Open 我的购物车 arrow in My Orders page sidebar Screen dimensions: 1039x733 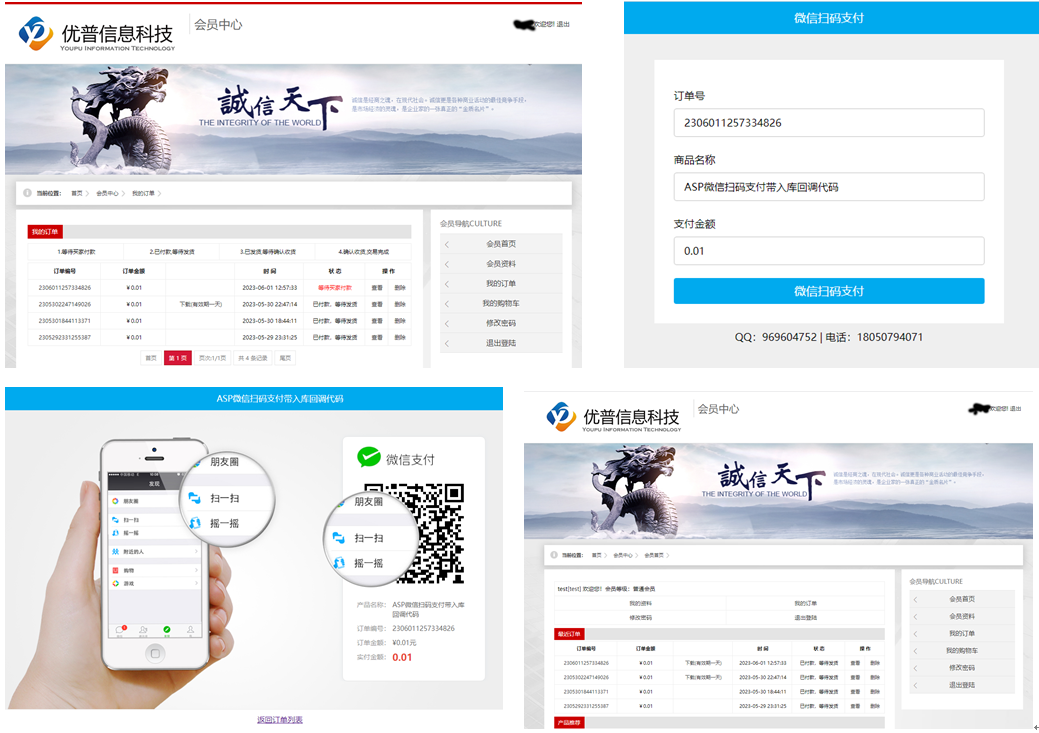(447, 304)
